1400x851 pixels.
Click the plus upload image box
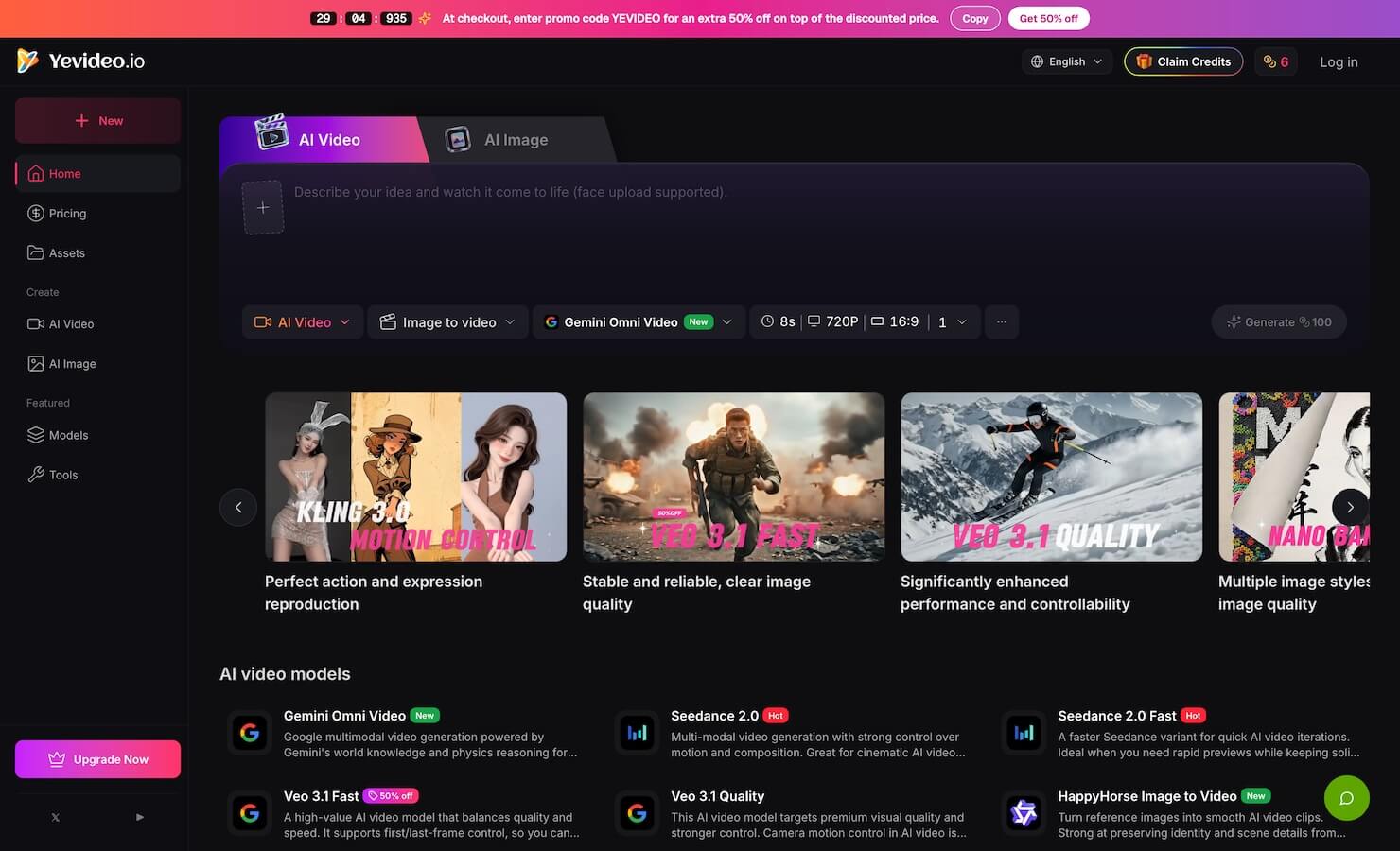pyautogui.click(x=263, y=207)
